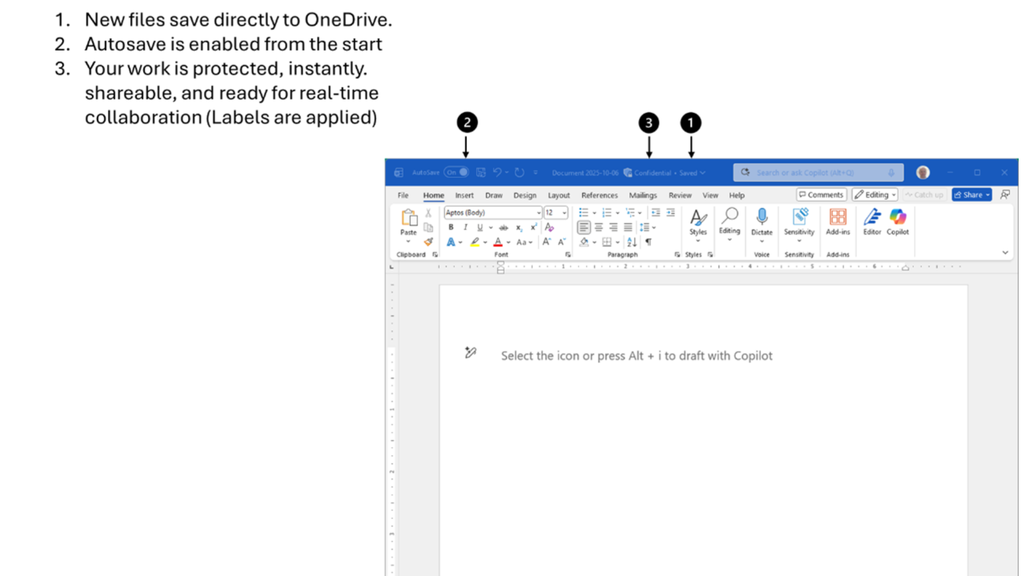Launch the Editor proofing tool
Viewport: 1024px width, 576px height.
point(872,221)
